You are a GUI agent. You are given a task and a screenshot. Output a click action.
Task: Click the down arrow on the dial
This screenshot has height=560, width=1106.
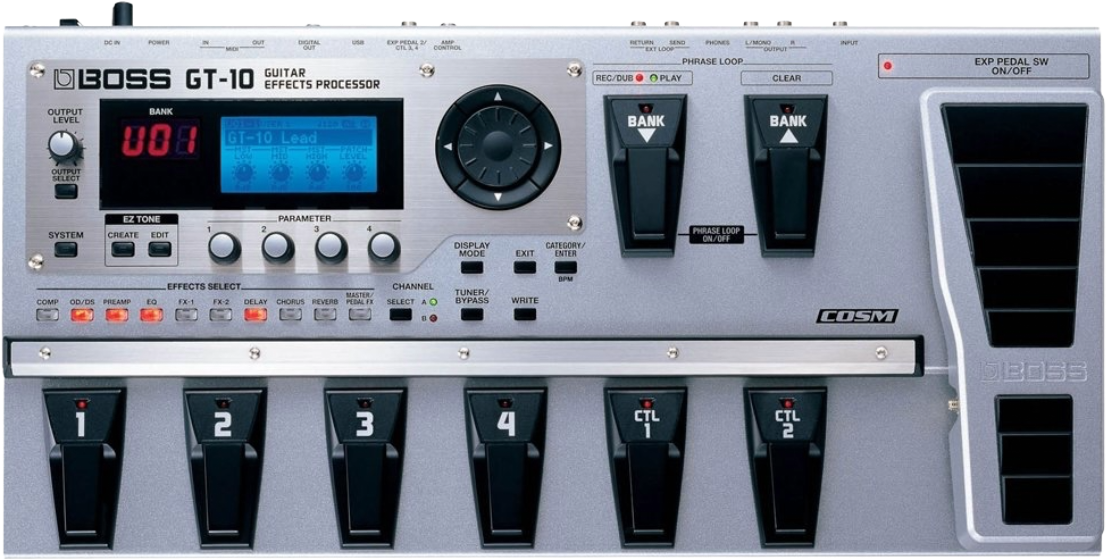click(498, 197)
